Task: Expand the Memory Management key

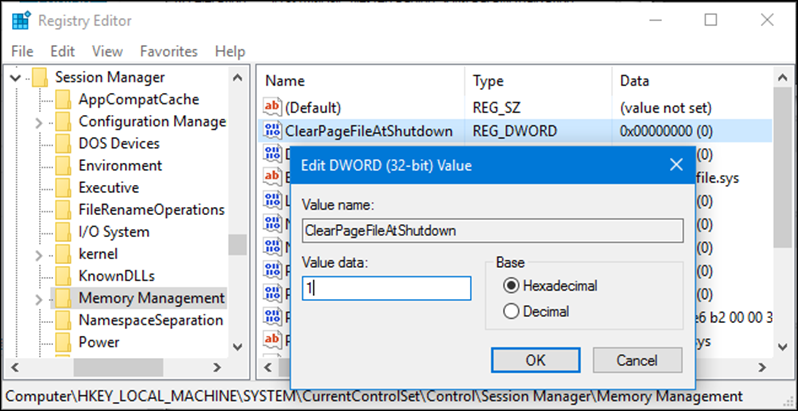Action: (x=39, y=299)
